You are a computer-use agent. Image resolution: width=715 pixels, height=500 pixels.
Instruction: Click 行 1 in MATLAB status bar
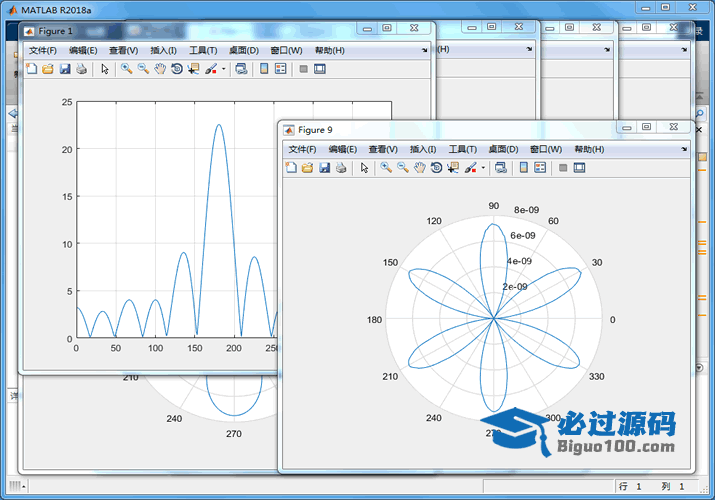[631, 487]
